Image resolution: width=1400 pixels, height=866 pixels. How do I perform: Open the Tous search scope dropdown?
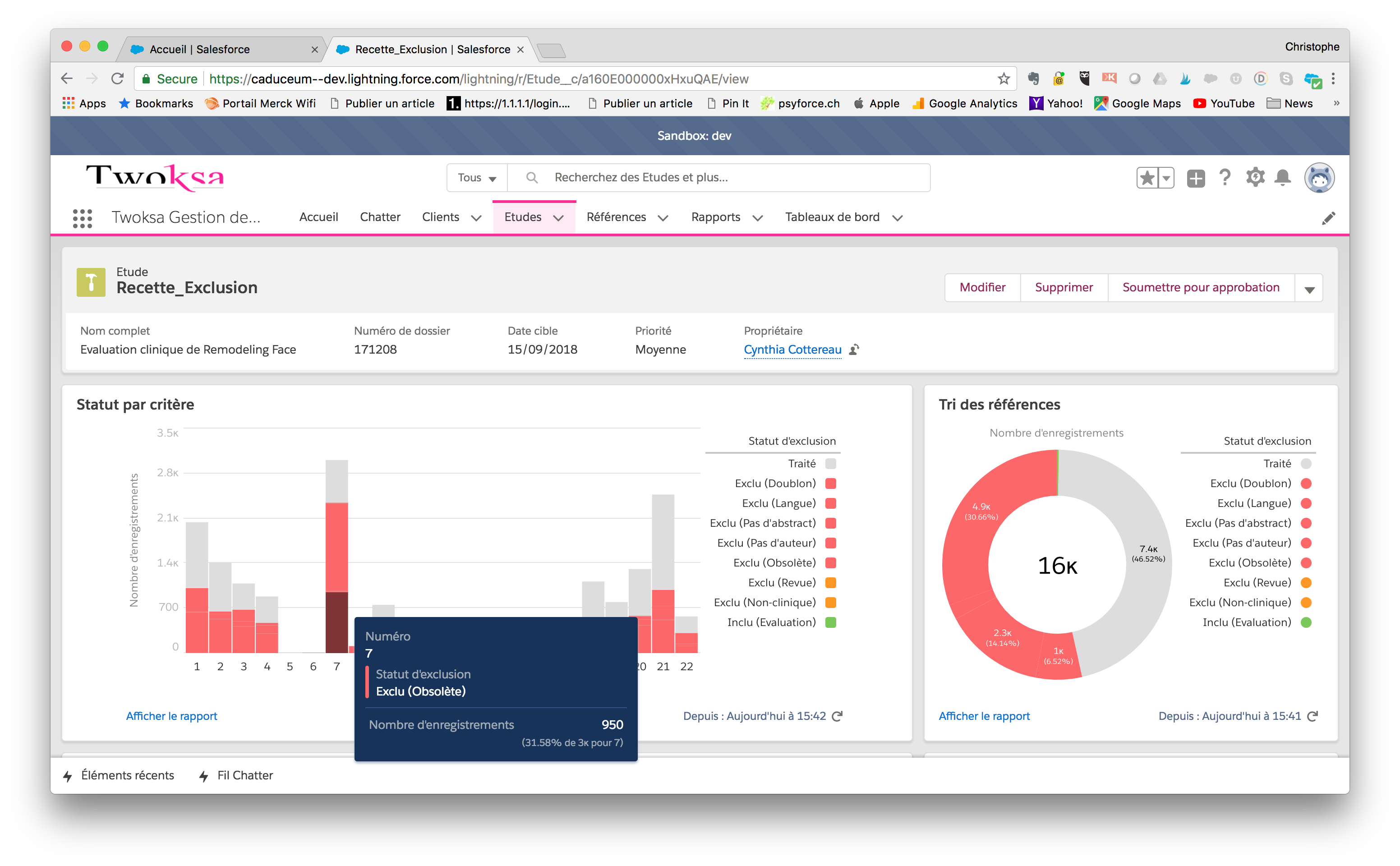click(477, 178)
